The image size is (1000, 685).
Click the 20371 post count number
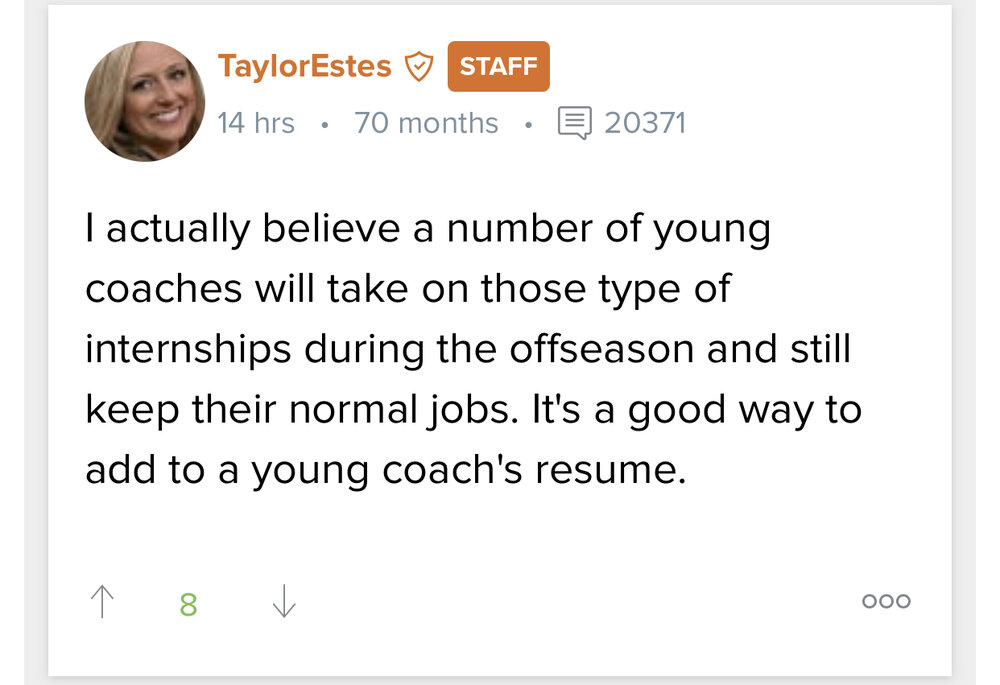pos(645,123)
